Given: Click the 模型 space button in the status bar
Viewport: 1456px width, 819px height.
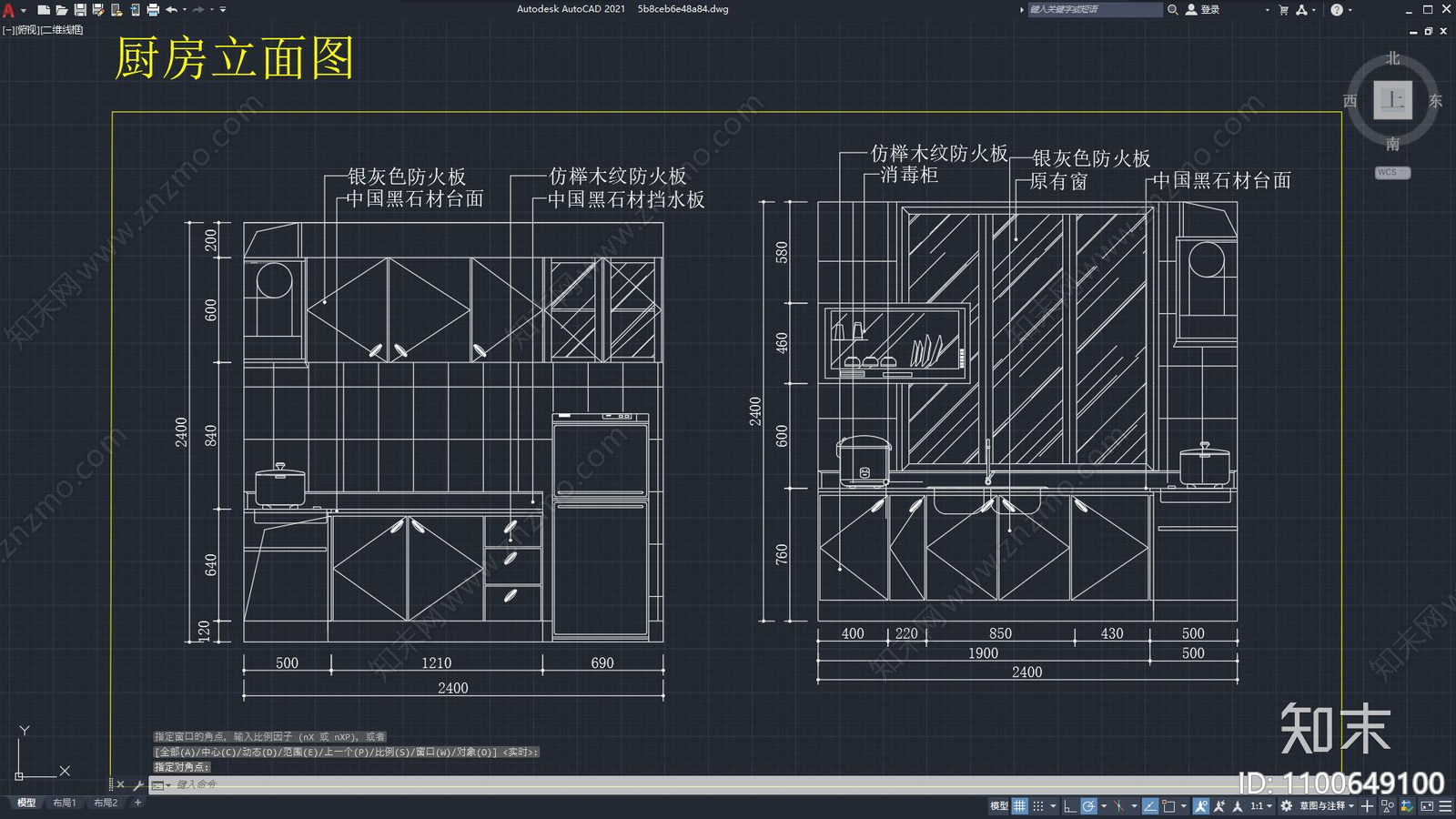Looking at the screenshot, I should pos(999,805).
